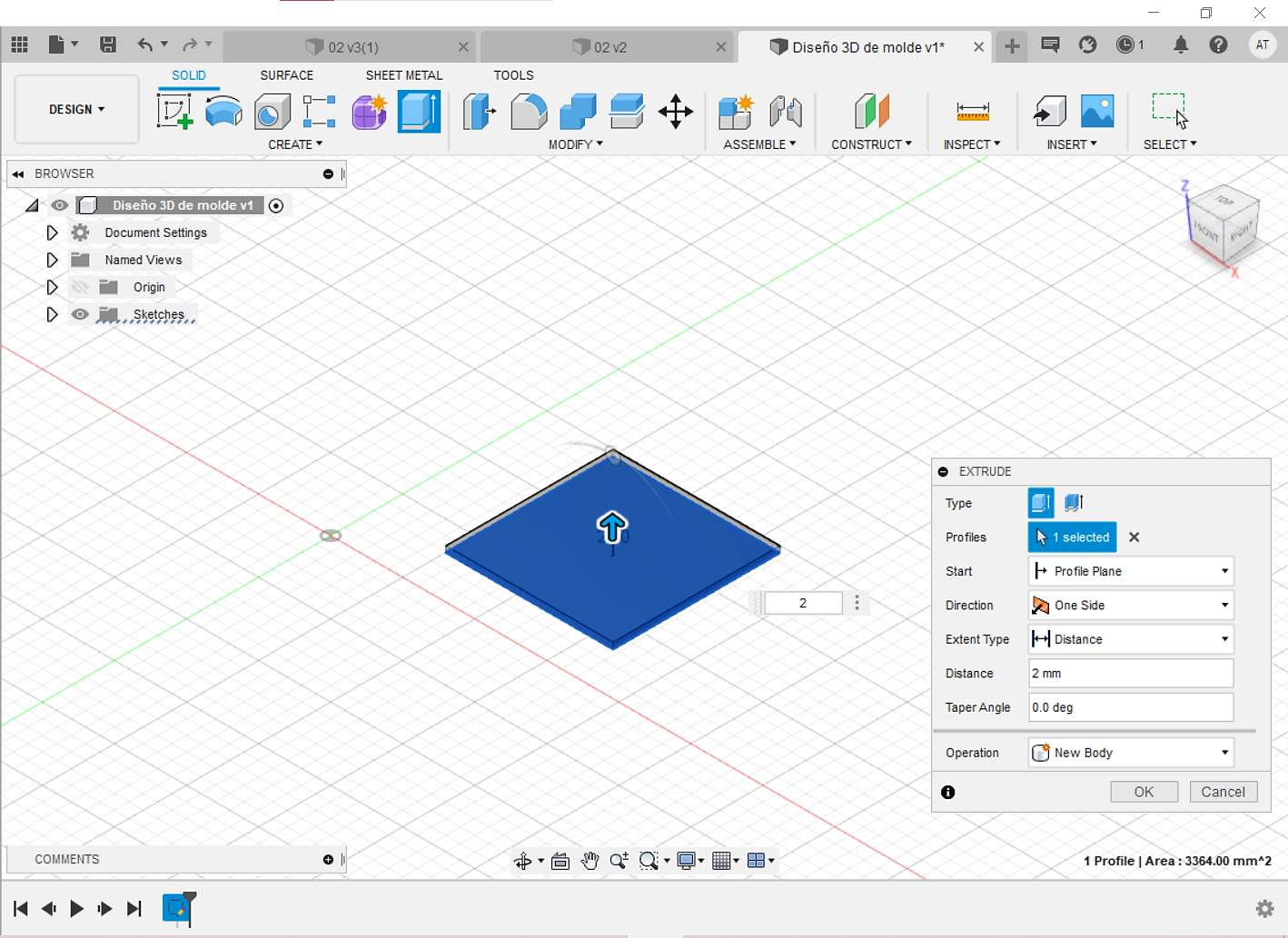The height and width of the screenshot is (938, 1288).
Task: Select the Joint tool
Action: pyautogui.click(x=785, y=112)
